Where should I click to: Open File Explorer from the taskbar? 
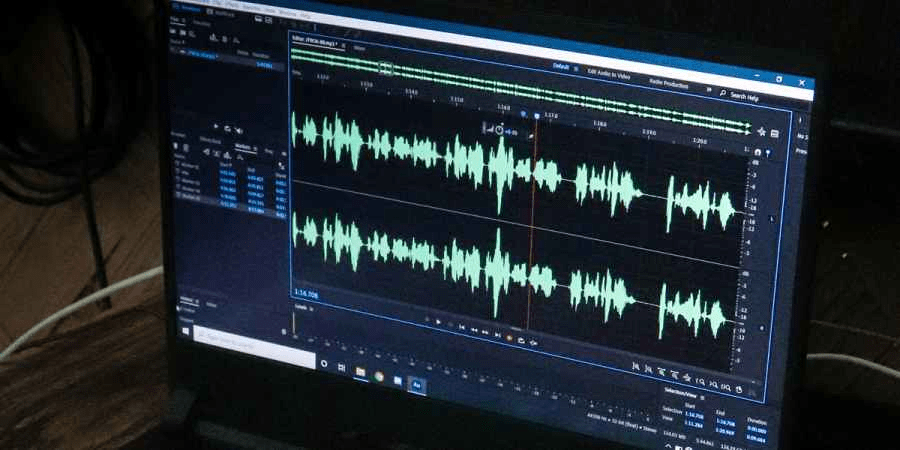pyautogui.click(x=360, y=371)
